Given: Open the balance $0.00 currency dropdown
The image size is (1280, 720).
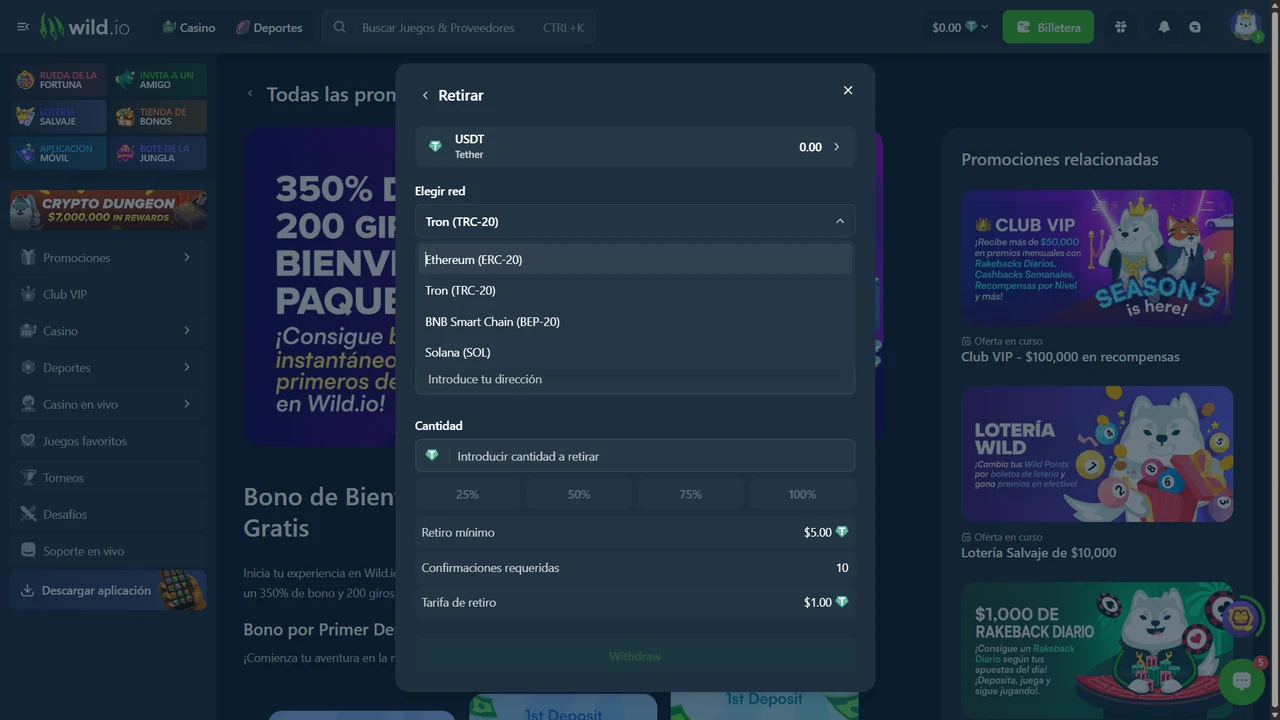Looking at the screenshot, I should pos(959,27).
